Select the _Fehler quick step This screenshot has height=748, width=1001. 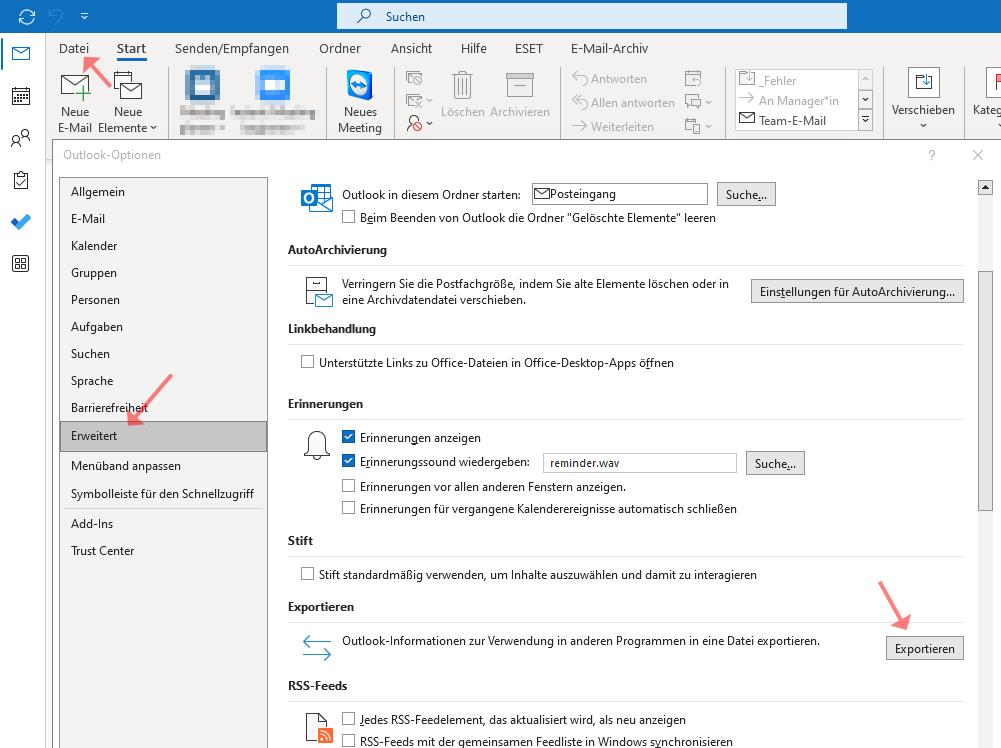(797, 80)
